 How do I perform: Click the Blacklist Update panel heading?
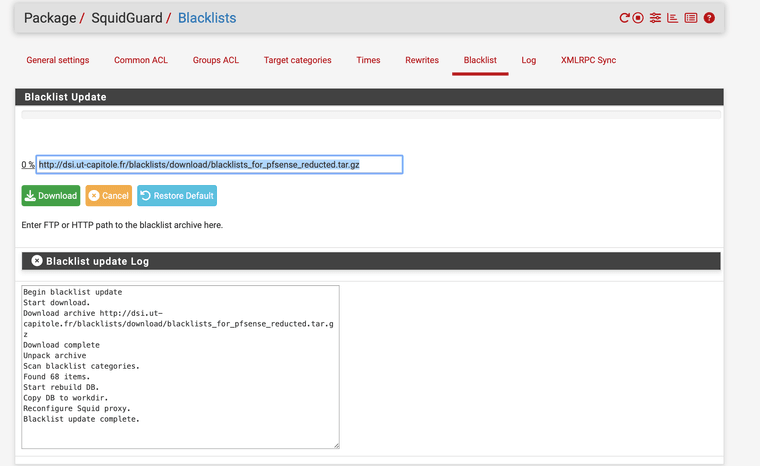(x=65, y=97)
